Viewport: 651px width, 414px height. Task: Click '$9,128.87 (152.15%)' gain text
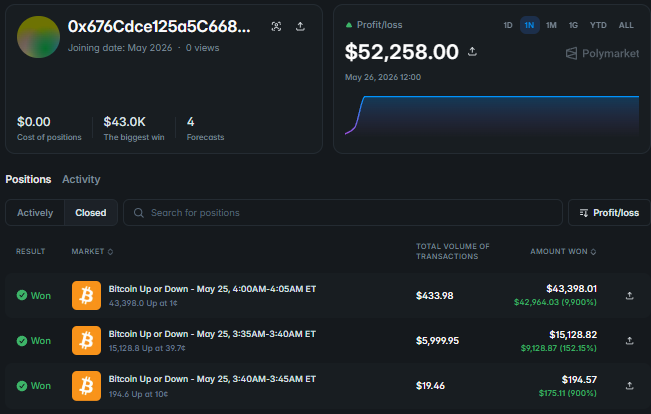(558, 348)
